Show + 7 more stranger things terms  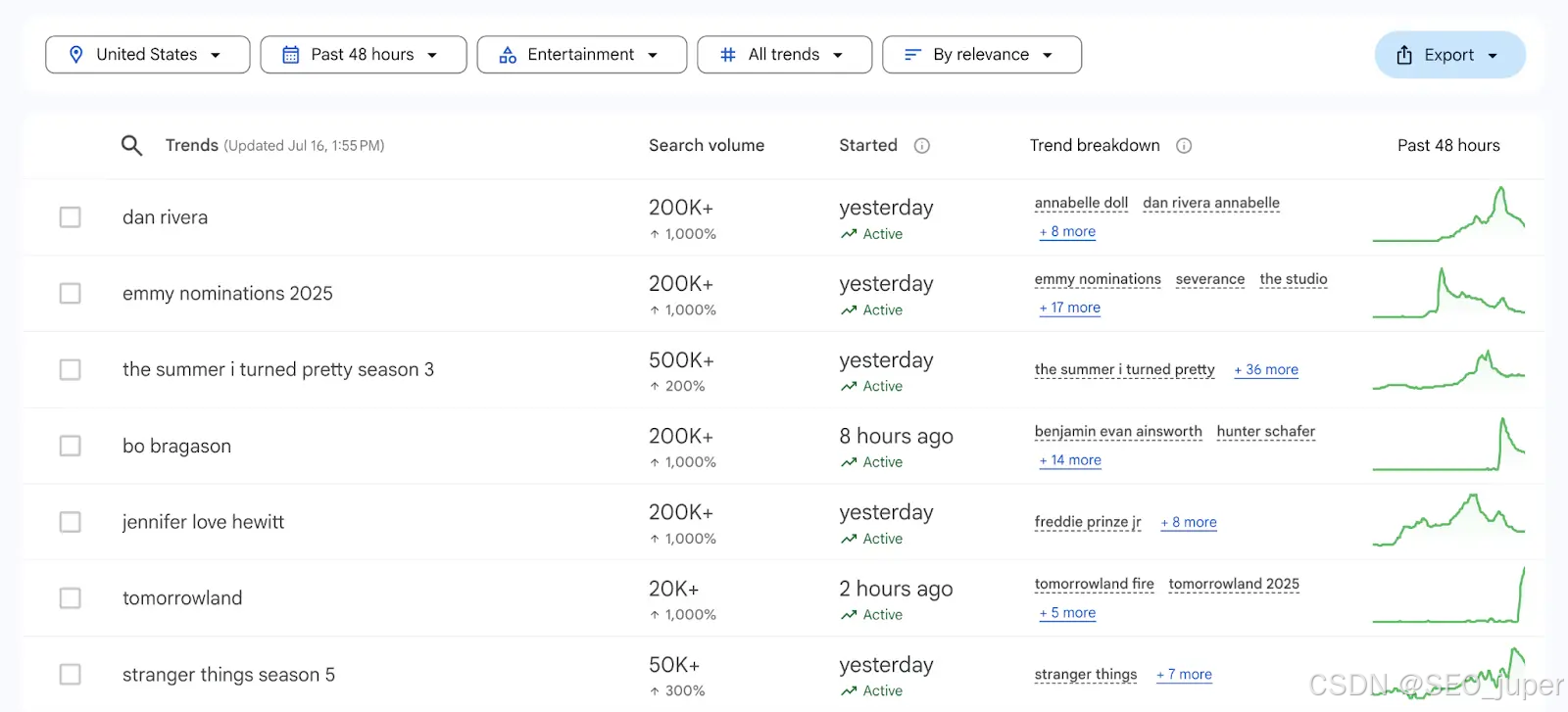click(1184, 675)
